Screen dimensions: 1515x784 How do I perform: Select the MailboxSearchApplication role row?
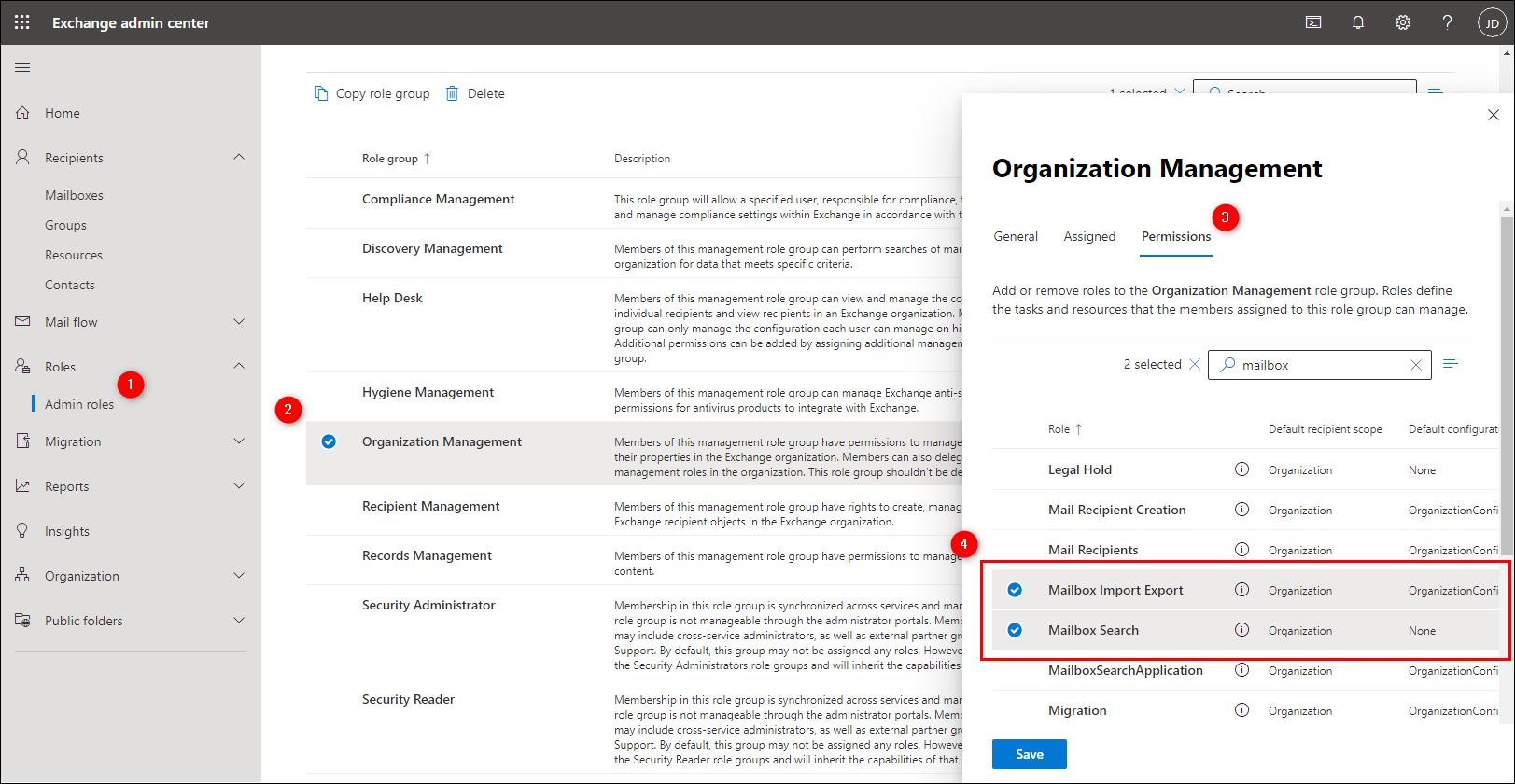(1245, 670)
